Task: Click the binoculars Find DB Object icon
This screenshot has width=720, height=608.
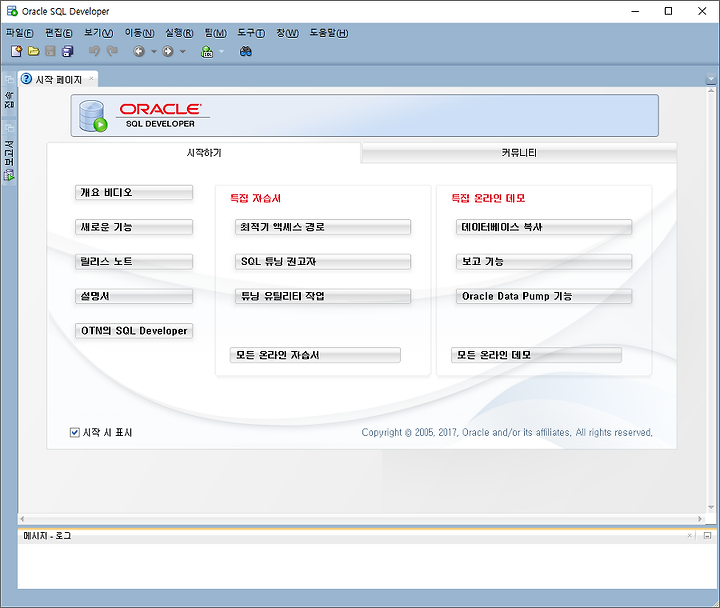Action: pos(246,51)
